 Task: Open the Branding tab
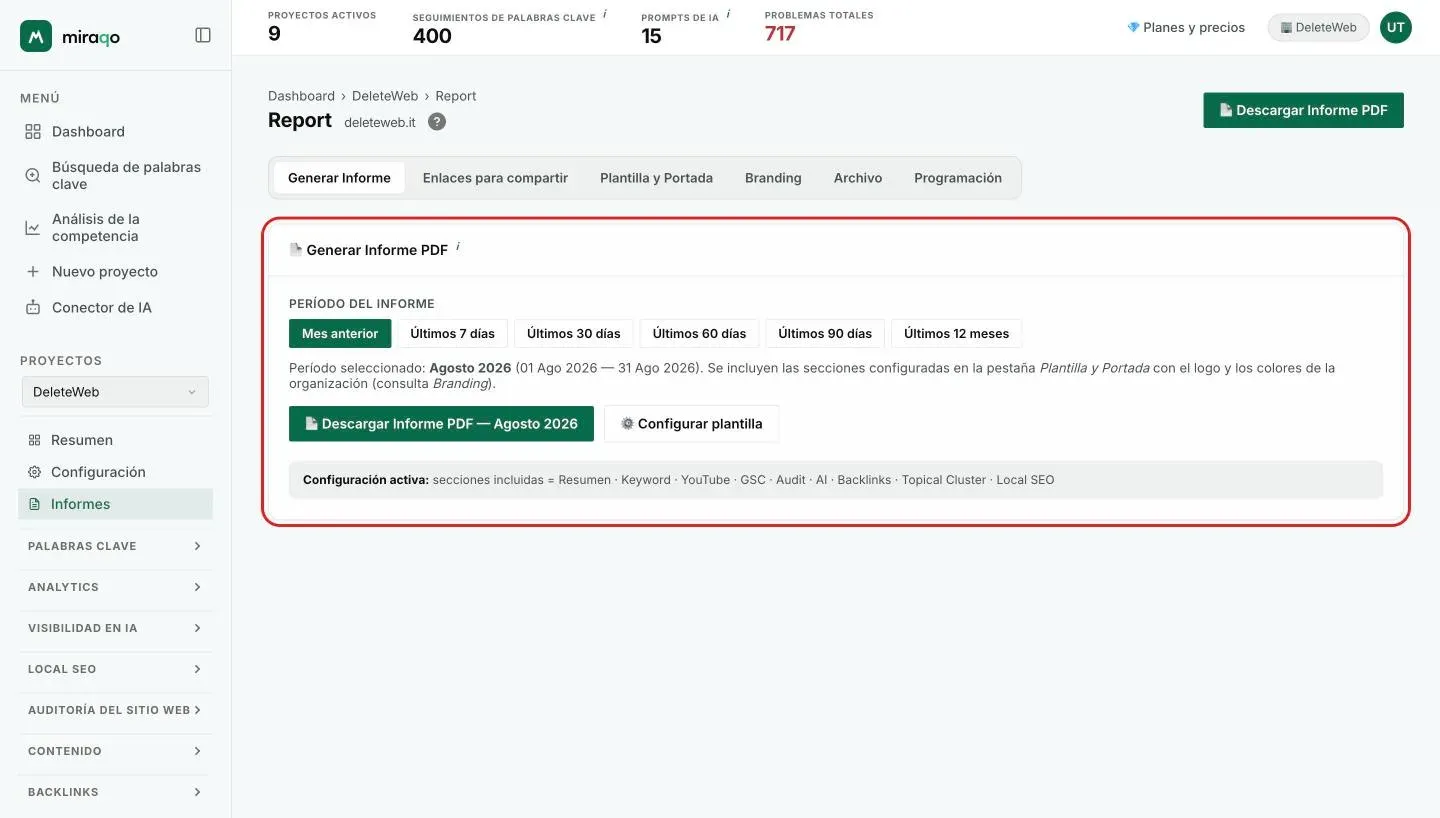773,178
